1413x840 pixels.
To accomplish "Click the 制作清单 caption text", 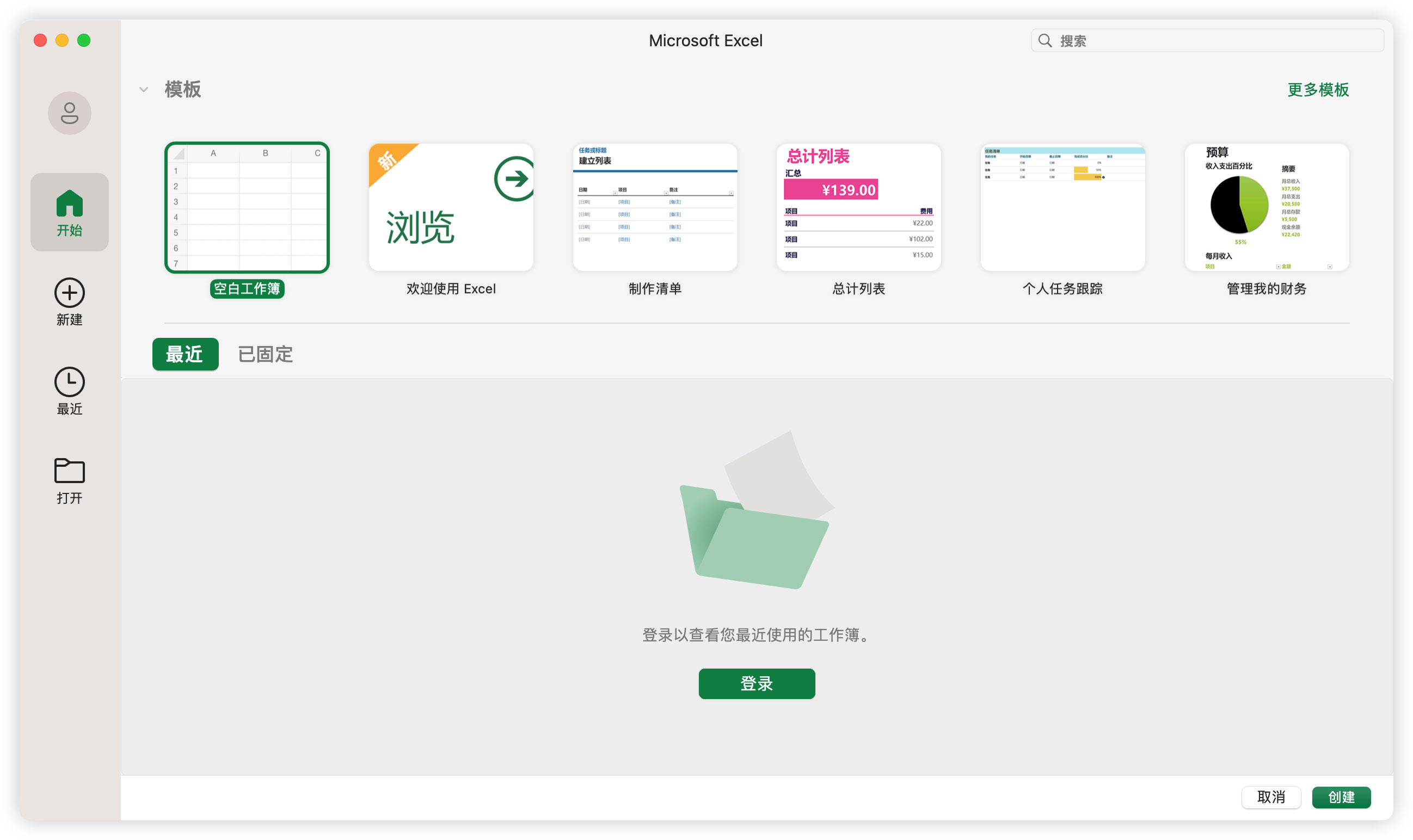I will pyautogui.click(x=655, y=289).
